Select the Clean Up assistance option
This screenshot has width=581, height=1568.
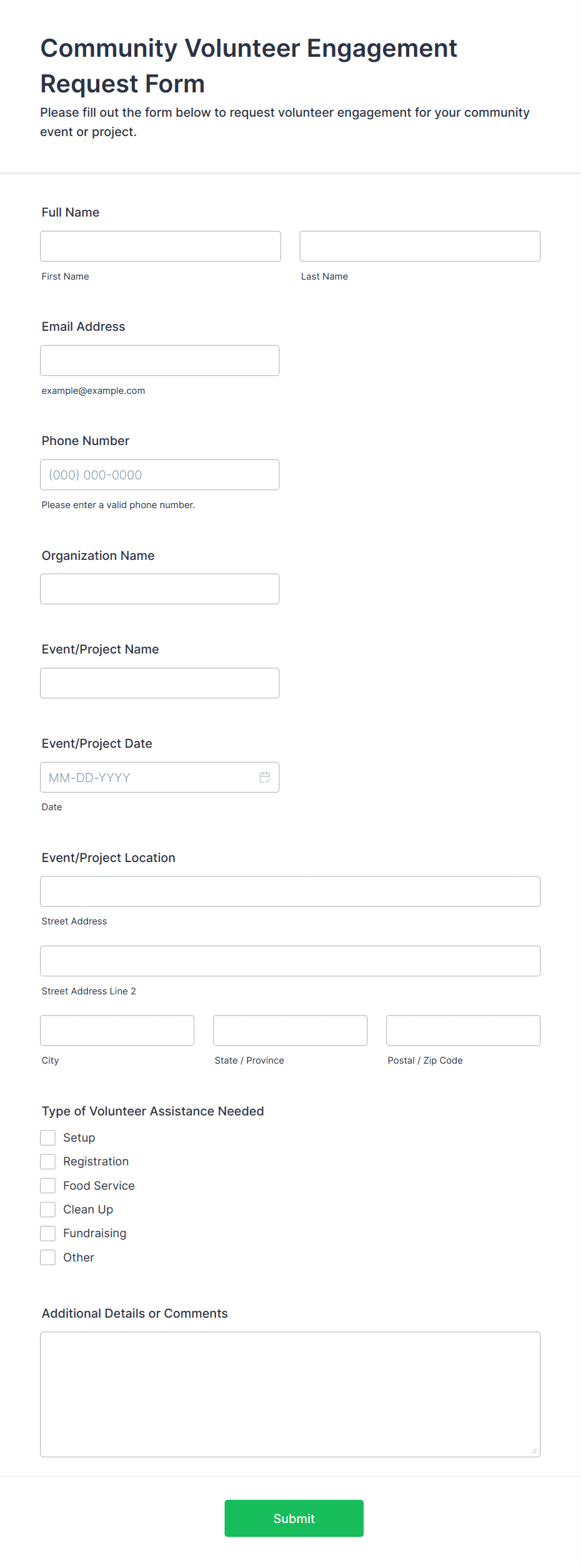[48, 1209]
